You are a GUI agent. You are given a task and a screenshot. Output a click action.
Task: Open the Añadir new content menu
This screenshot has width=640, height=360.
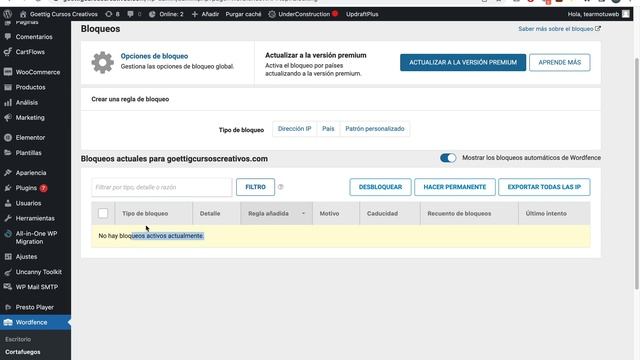[x=205, y=14]
